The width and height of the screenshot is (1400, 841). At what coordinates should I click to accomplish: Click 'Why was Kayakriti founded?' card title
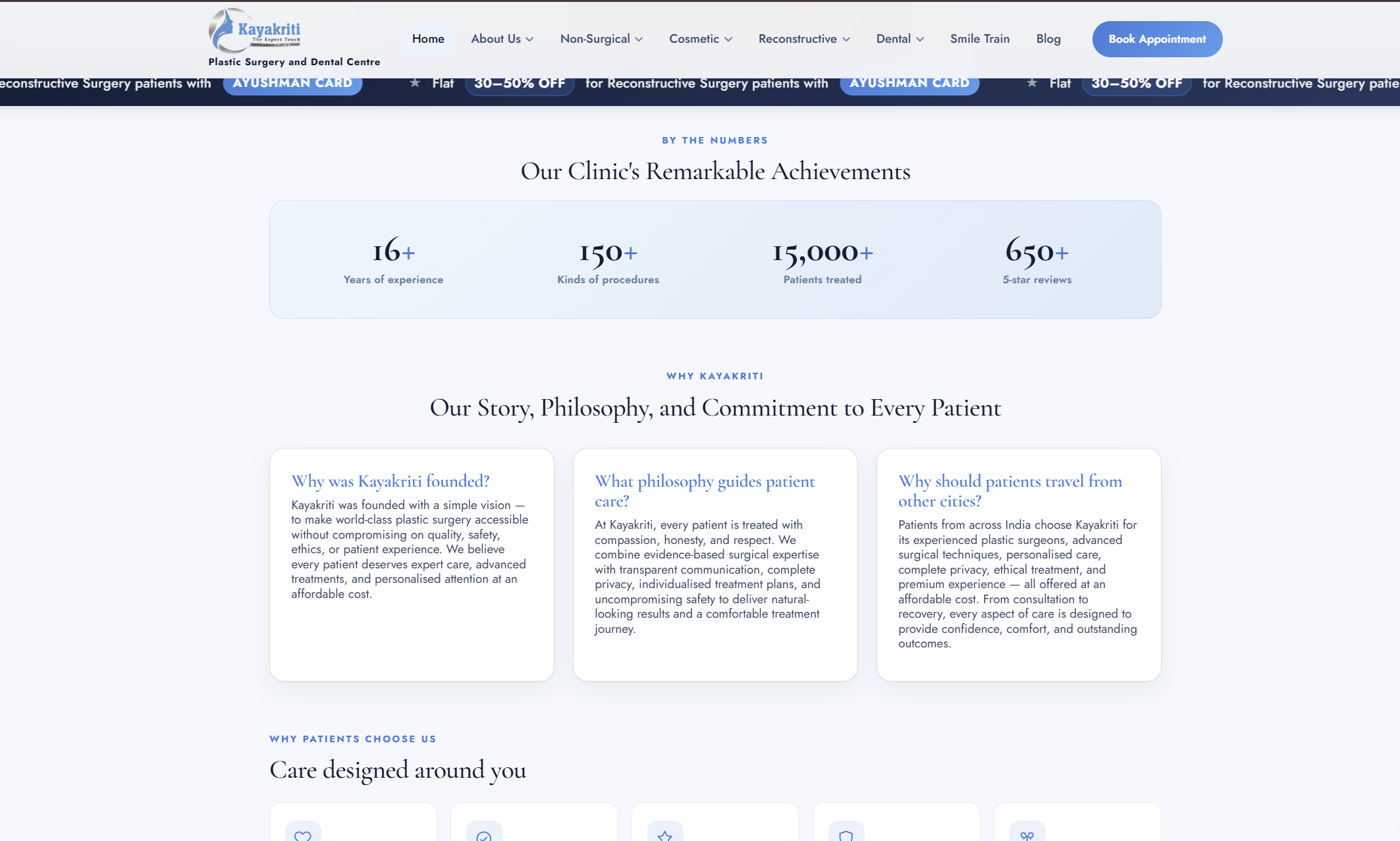click(x=390, y=481)
